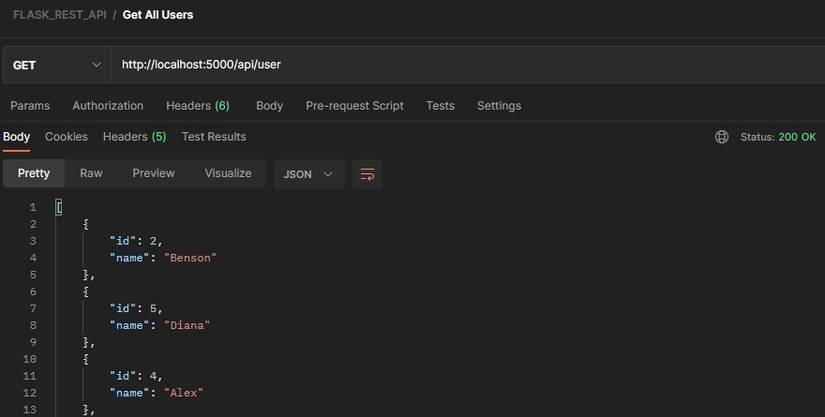Click the Get All Users title
This screenshot has width=825, height=417.
point(158,15)
